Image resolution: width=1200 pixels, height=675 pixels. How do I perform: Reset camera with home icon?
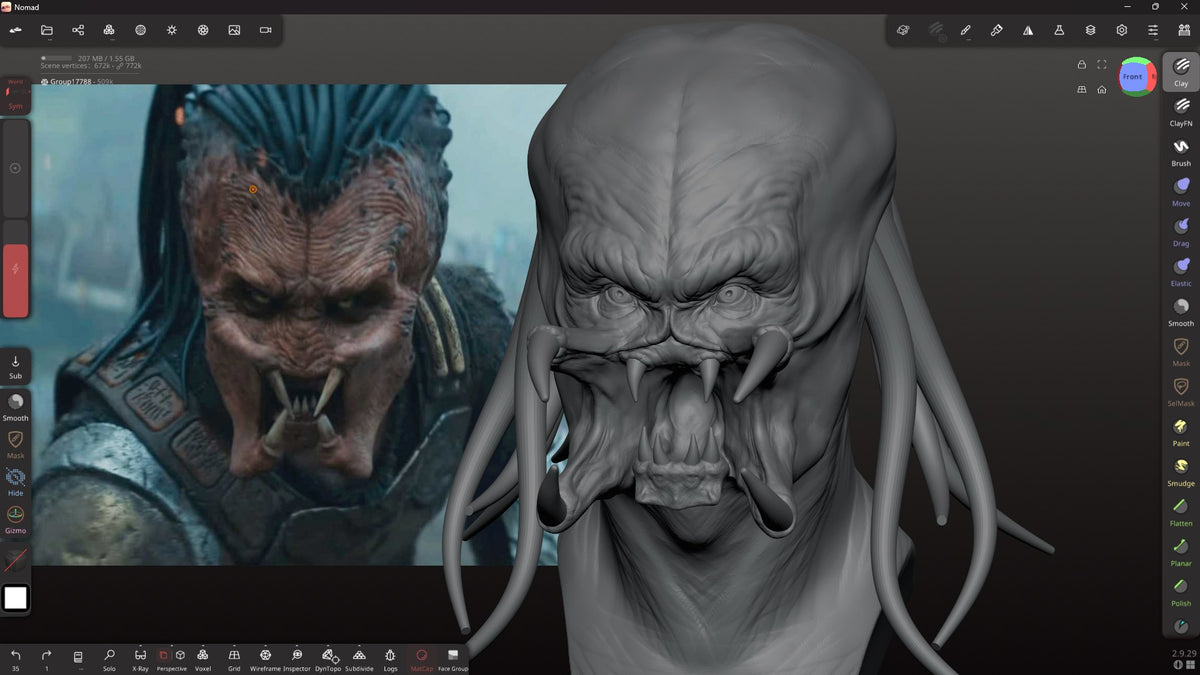pos(1101,89)
